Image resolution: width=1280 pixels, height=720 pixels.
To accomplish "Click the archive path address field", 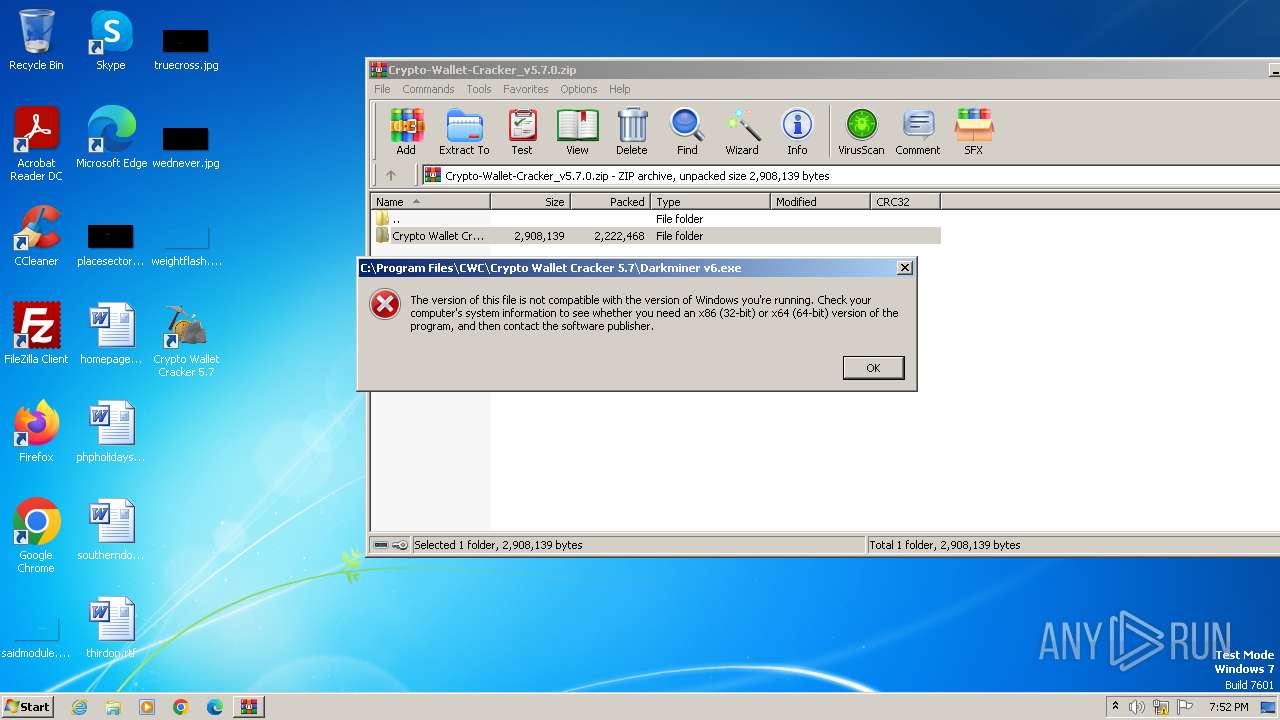I will point(850,175).
